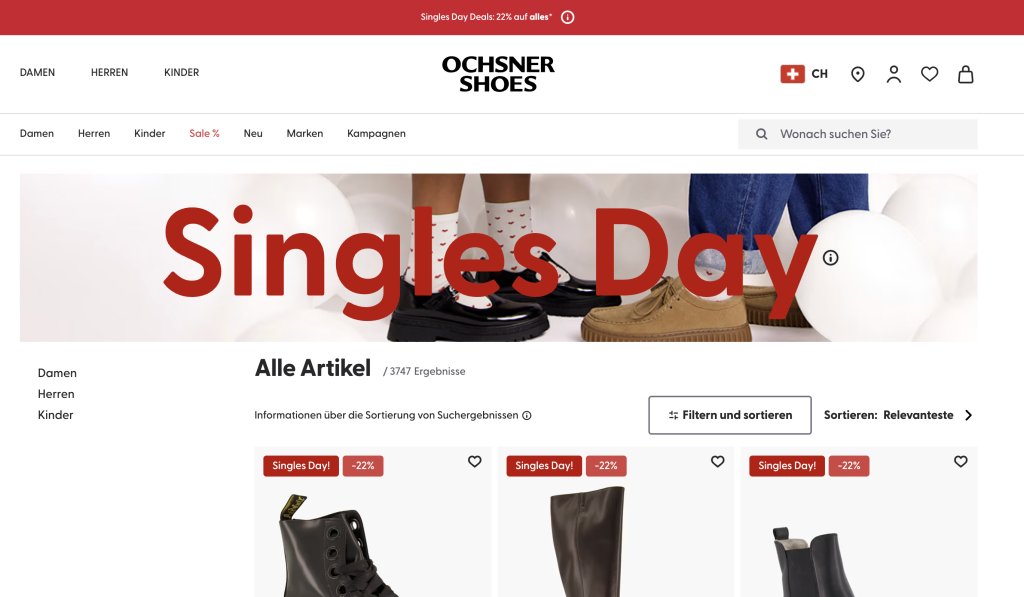Click the info icon beside sorting information text
This screenshot has width=1024, height=597.
pos(526,415)
